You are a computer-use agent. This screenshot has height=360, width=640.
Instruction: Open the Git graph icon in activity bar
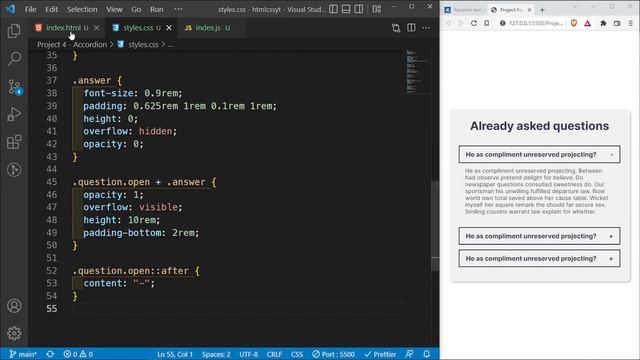tap(14, 169)
